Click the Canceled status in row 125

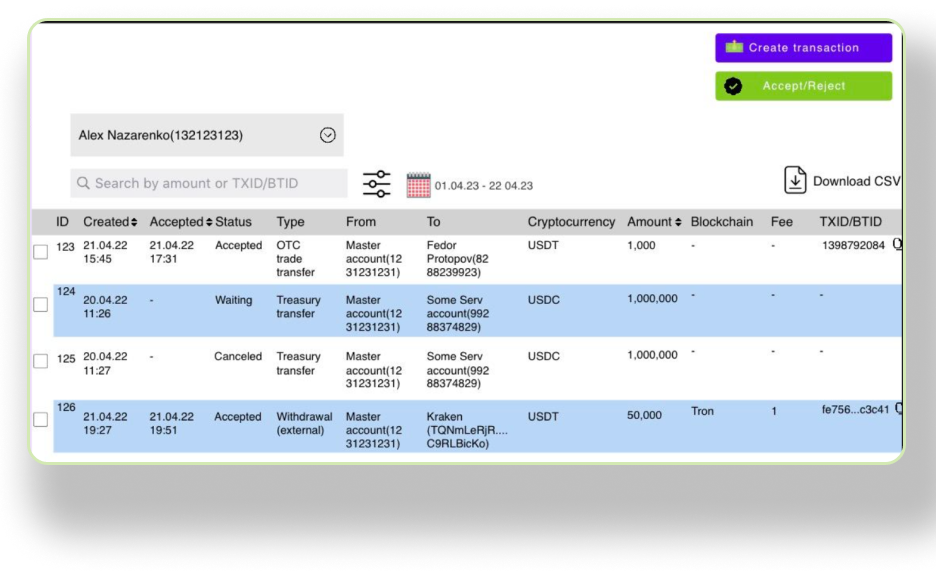point(238,356)
